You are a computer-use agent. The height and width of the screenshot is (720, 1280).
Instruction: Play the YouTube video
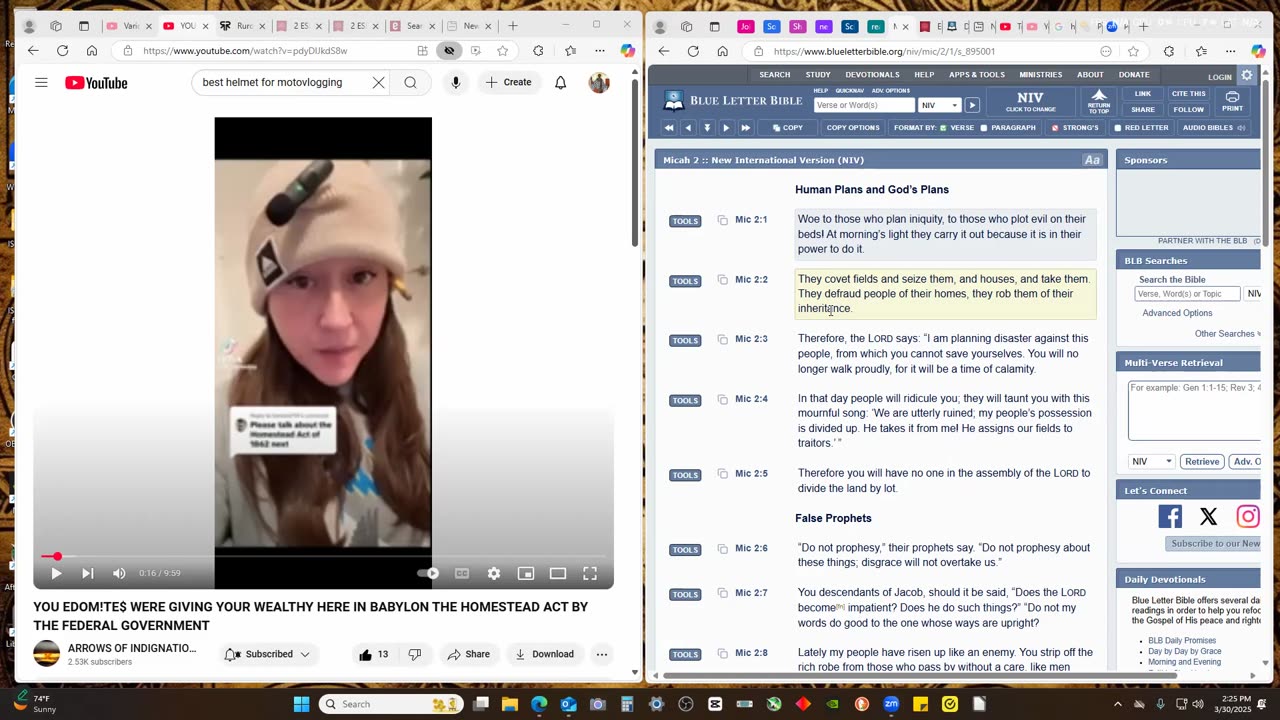pyautogui.click(x=56, y=573)
